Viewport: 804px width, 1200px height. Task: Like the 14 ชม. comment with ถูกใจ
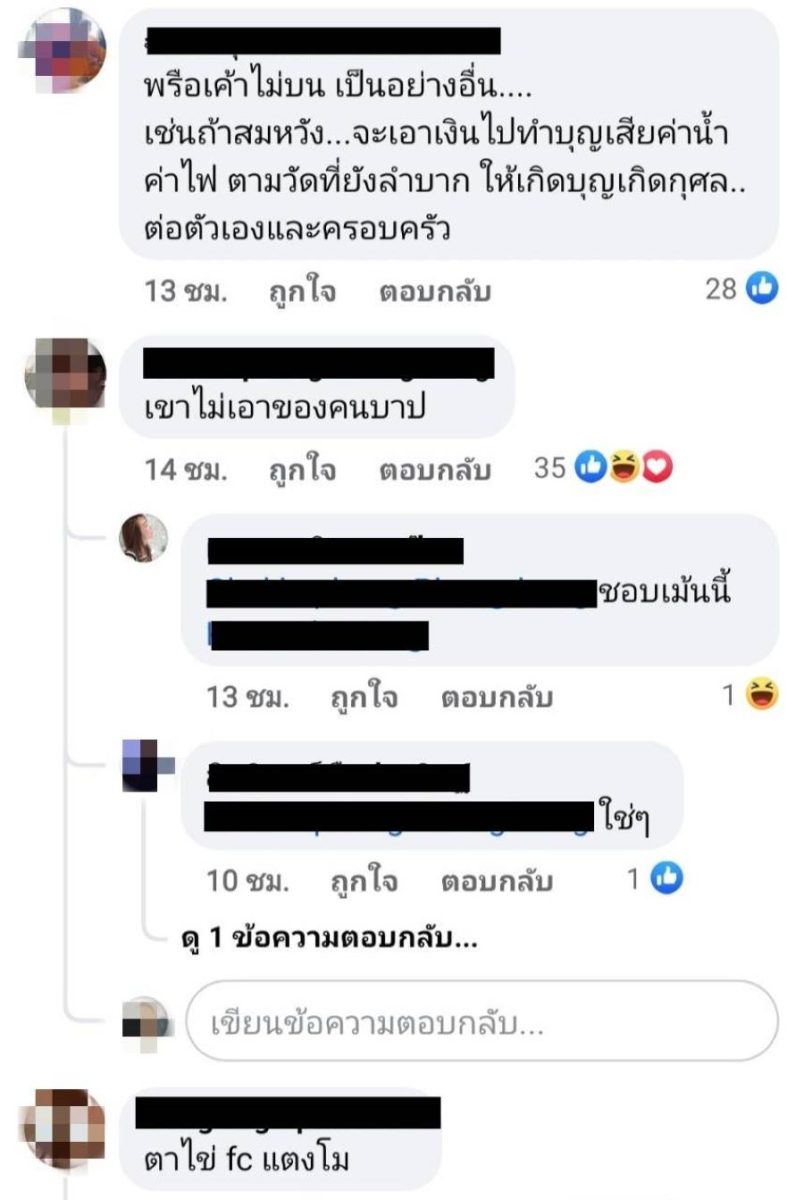click(302, 470)
